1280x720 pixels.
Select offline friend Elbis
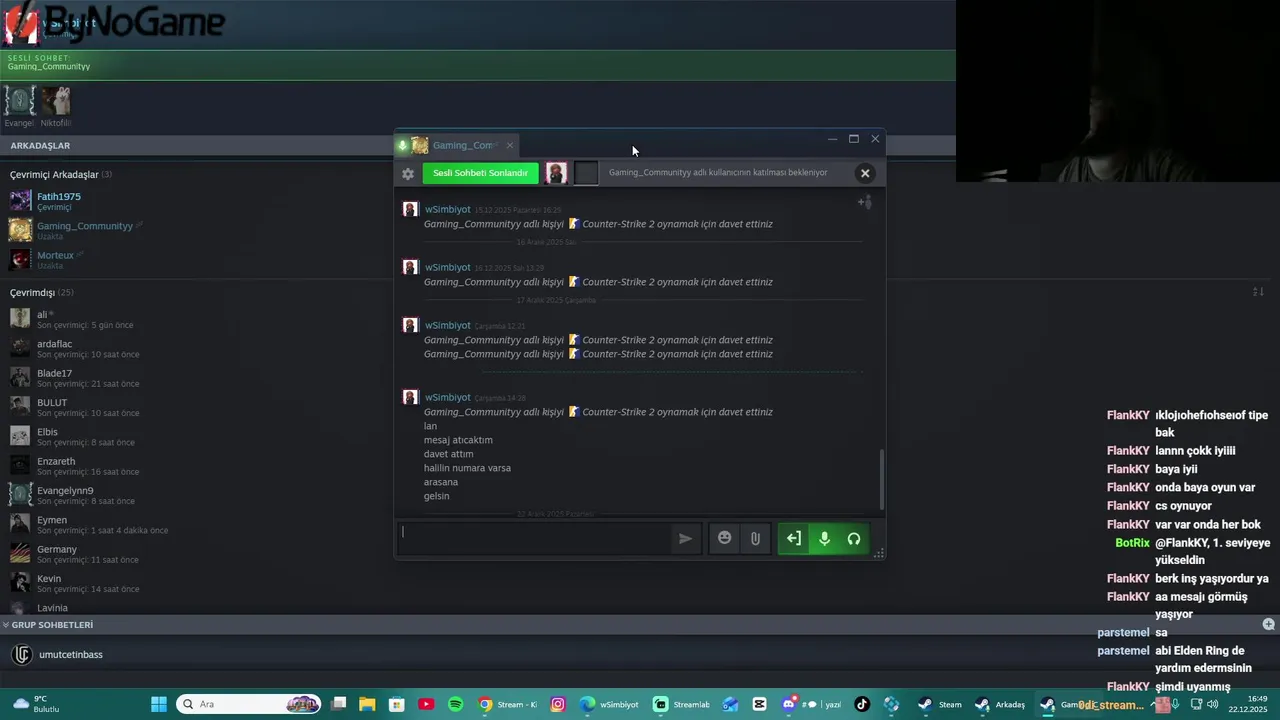(x=70, y=436)
